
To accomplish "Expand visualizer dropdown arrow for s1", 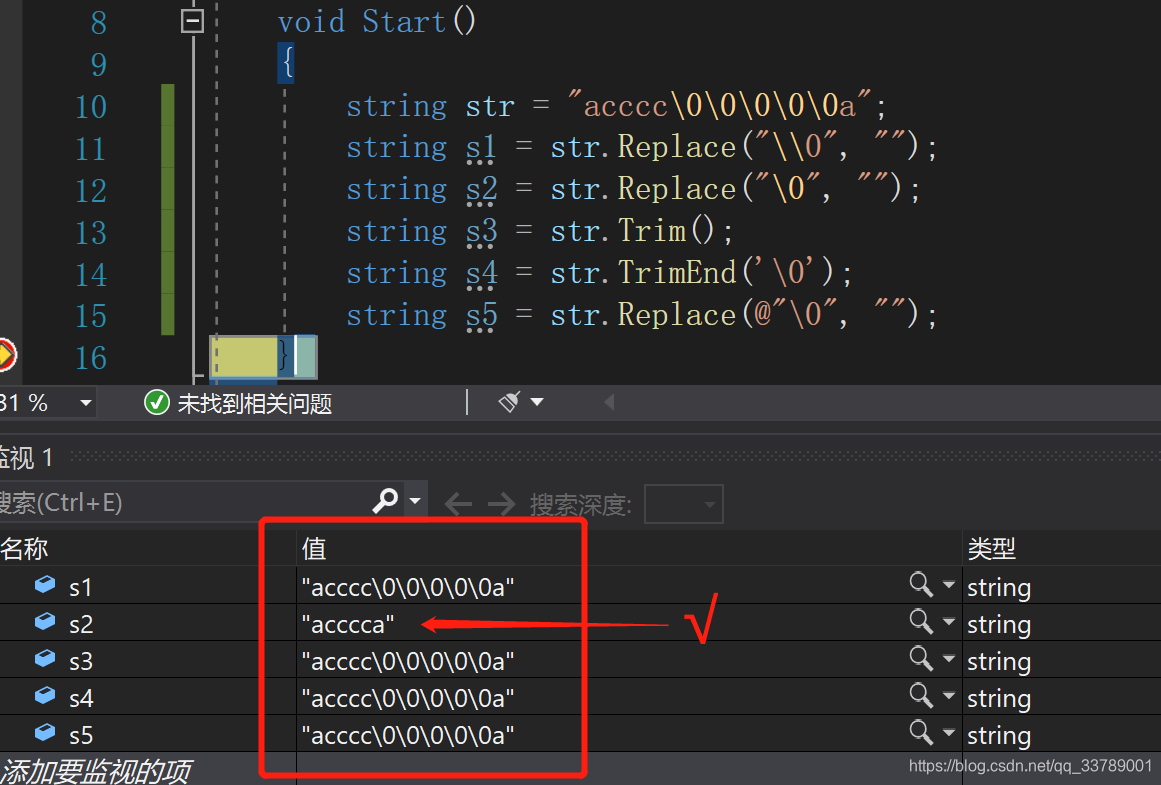I will click(x=948, y=584).
